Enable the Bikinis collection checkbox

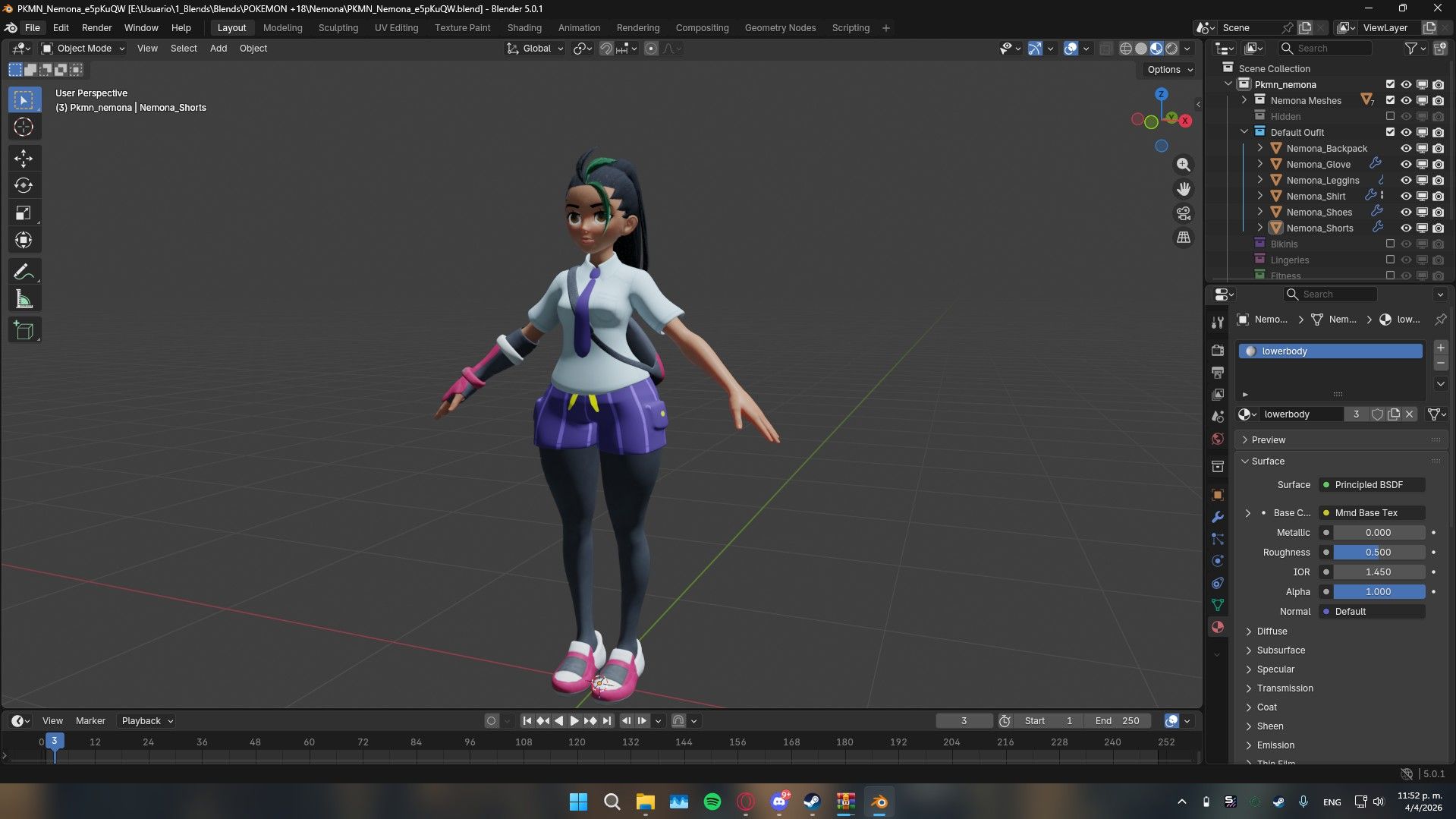[x=1390, y=244]
